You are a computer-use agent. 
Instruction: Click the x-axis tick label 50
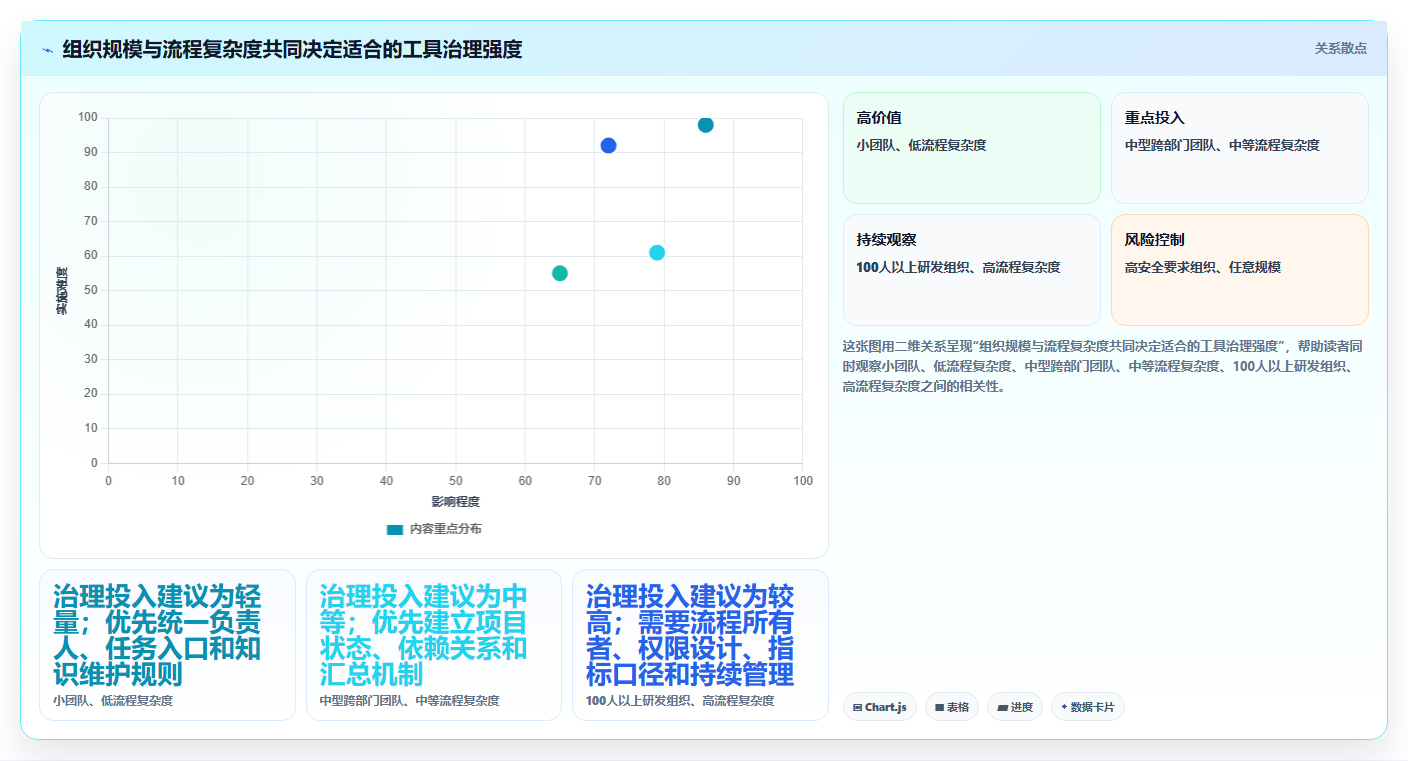455,481
